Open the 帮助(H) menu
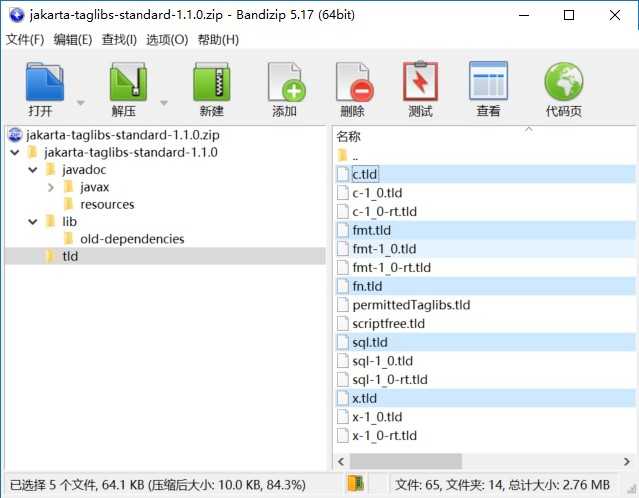Image resolution: width=639 pixels, height=498 pixels. click(x=218, y=40)
